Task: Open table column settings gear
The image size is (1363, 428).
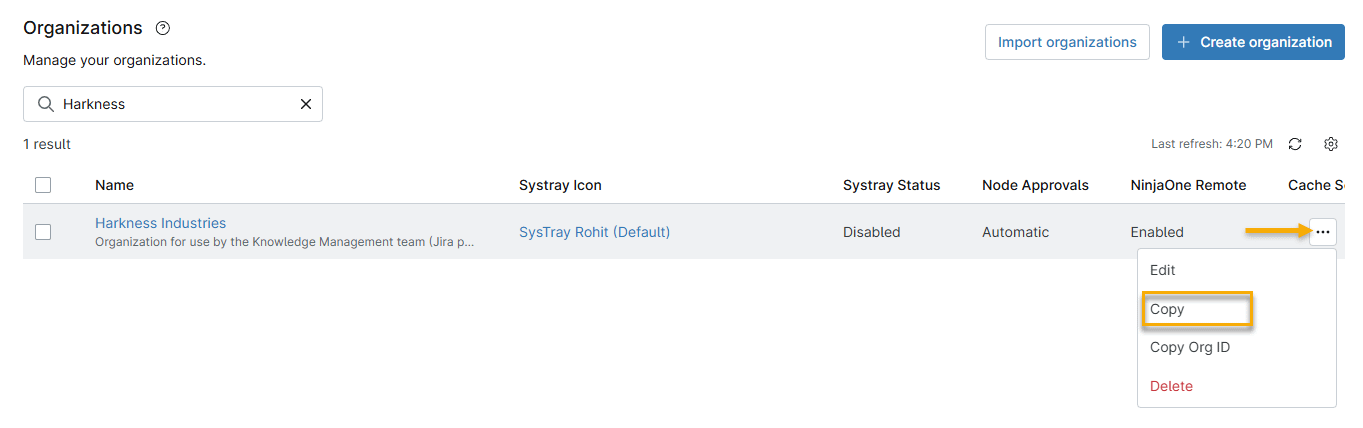Action: pos(1331,144)
